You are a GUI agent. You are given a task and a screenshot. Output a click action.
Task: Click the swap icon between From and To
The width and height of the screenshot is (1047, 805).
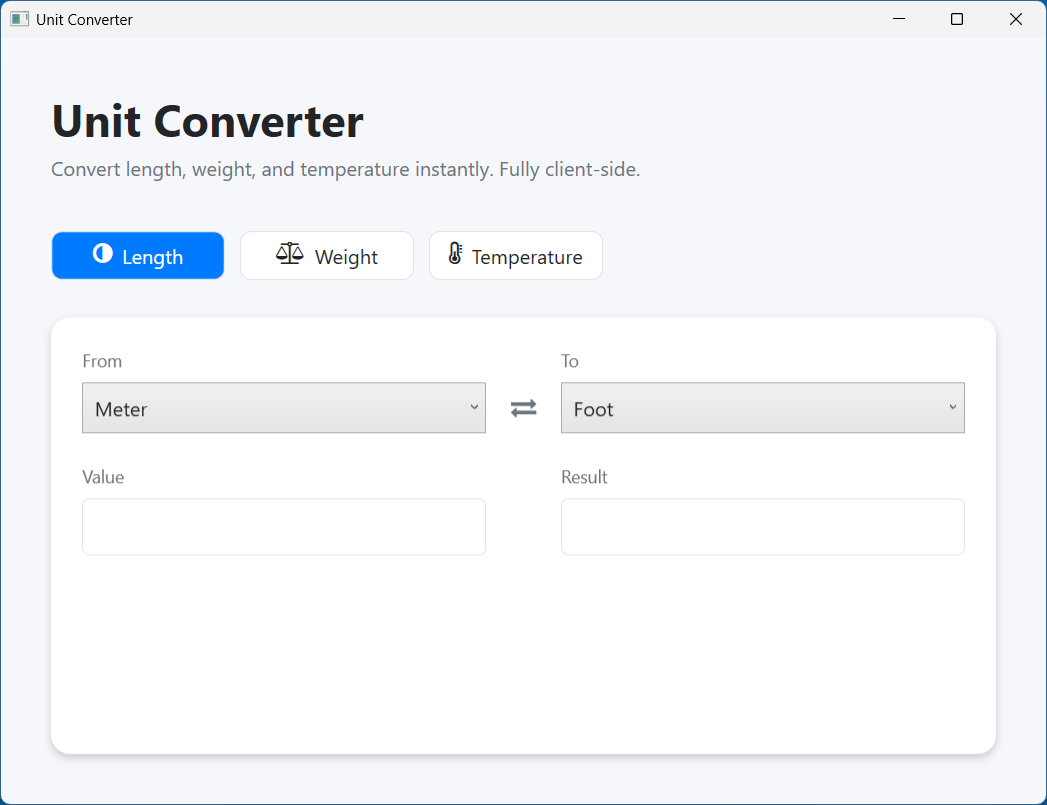coord(523,407)
